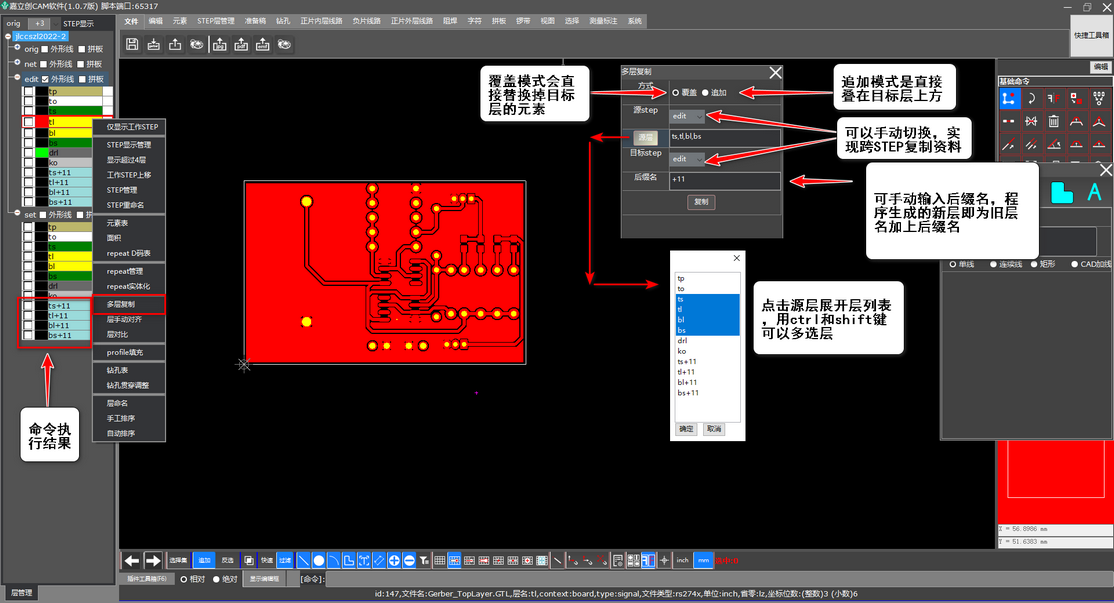
Task: Click the crosshair snap icon near inch button
Action: click(664, 560)
